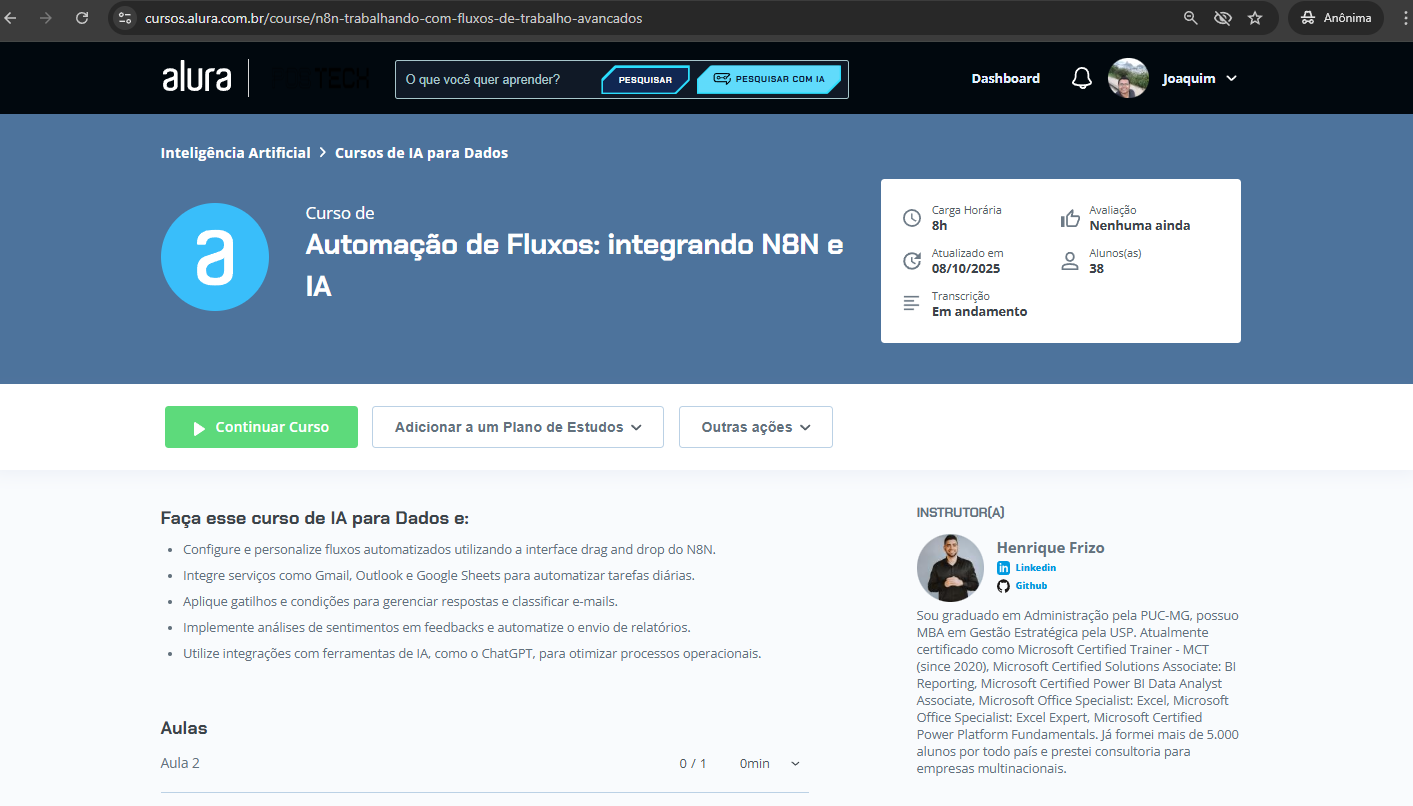Viewport: 1413px width, 806px height.
Task: Click the "0 / 1" progress count on Aula 2
Action: click(x=693, y=764)
